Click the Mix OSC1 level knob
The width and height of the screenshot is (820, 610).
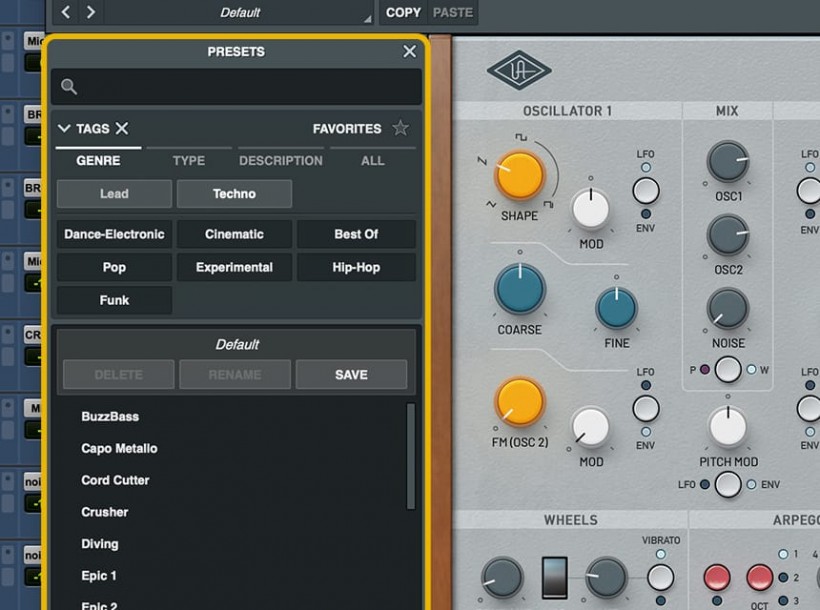728,162
